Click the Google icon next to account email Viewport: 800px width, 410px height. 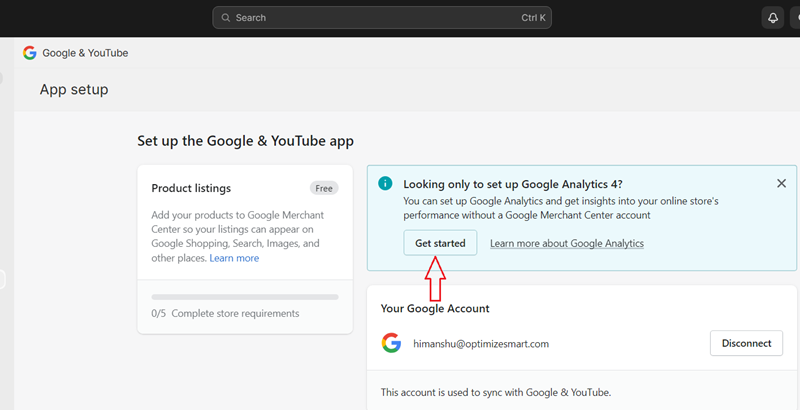click(x=391, y=343)
